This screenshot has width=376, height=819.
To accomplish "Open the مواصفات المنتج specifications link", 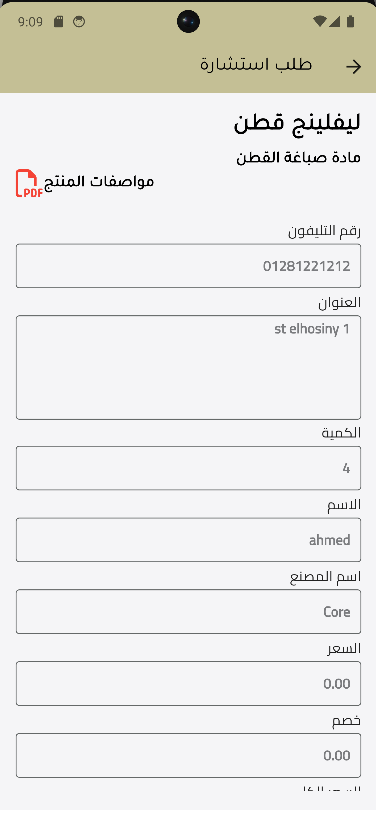I will coord(99,181).
